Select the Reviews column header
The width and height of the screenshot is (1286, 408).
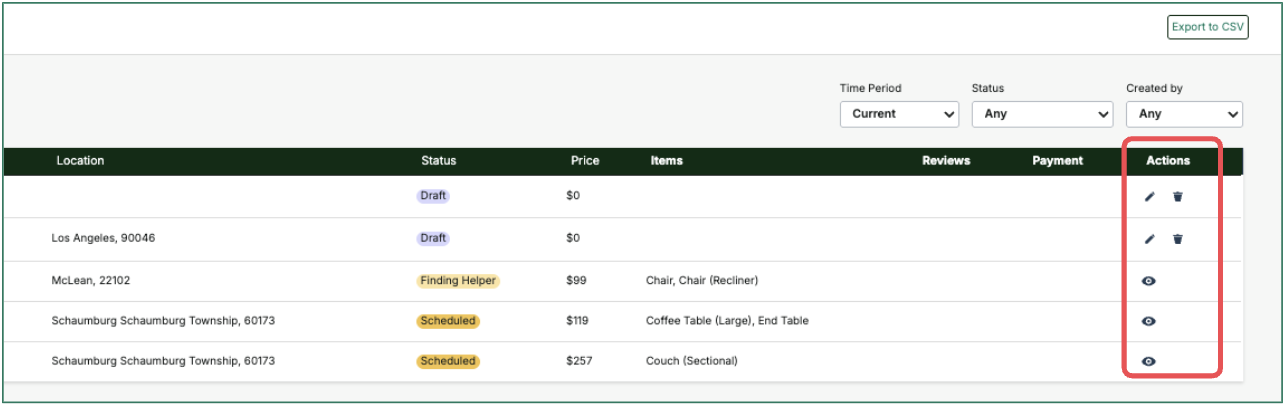click(946, 161)
